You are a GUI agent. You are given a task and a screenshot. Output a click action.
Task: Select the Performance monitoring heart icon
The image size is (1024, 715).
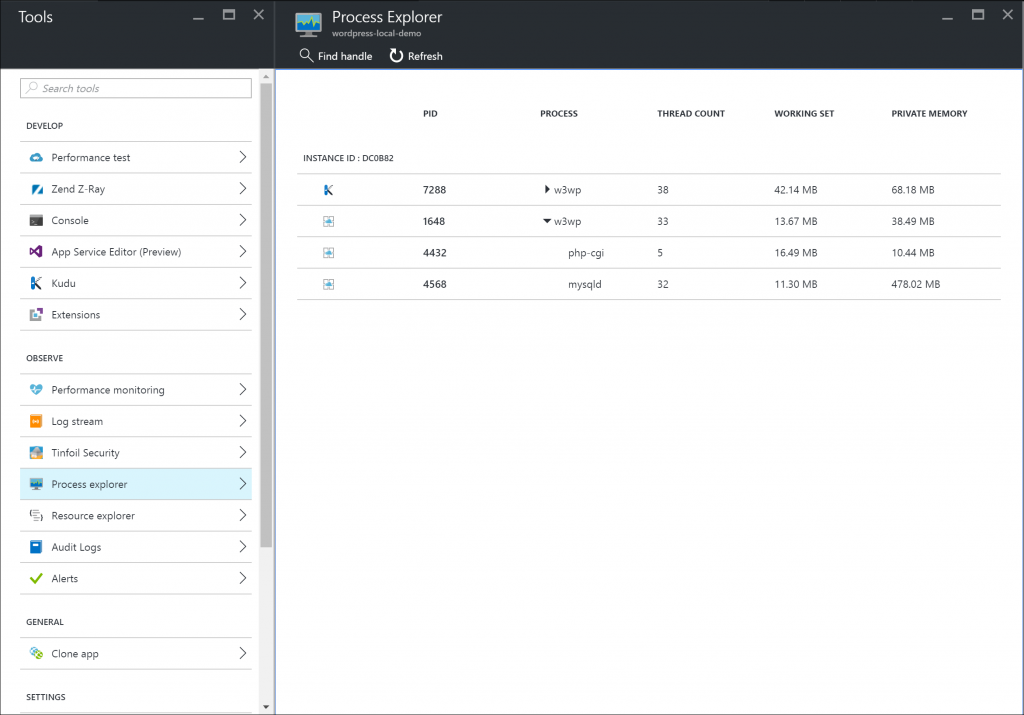[34, 389]
